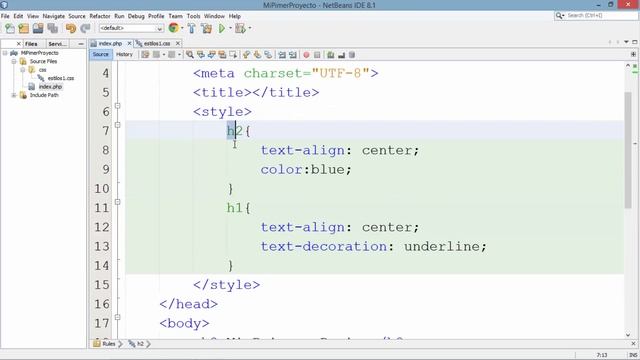Click the Toggle Highlight Search icon
The height and width of the screenshot is (360, 640).
click(222, 55)
